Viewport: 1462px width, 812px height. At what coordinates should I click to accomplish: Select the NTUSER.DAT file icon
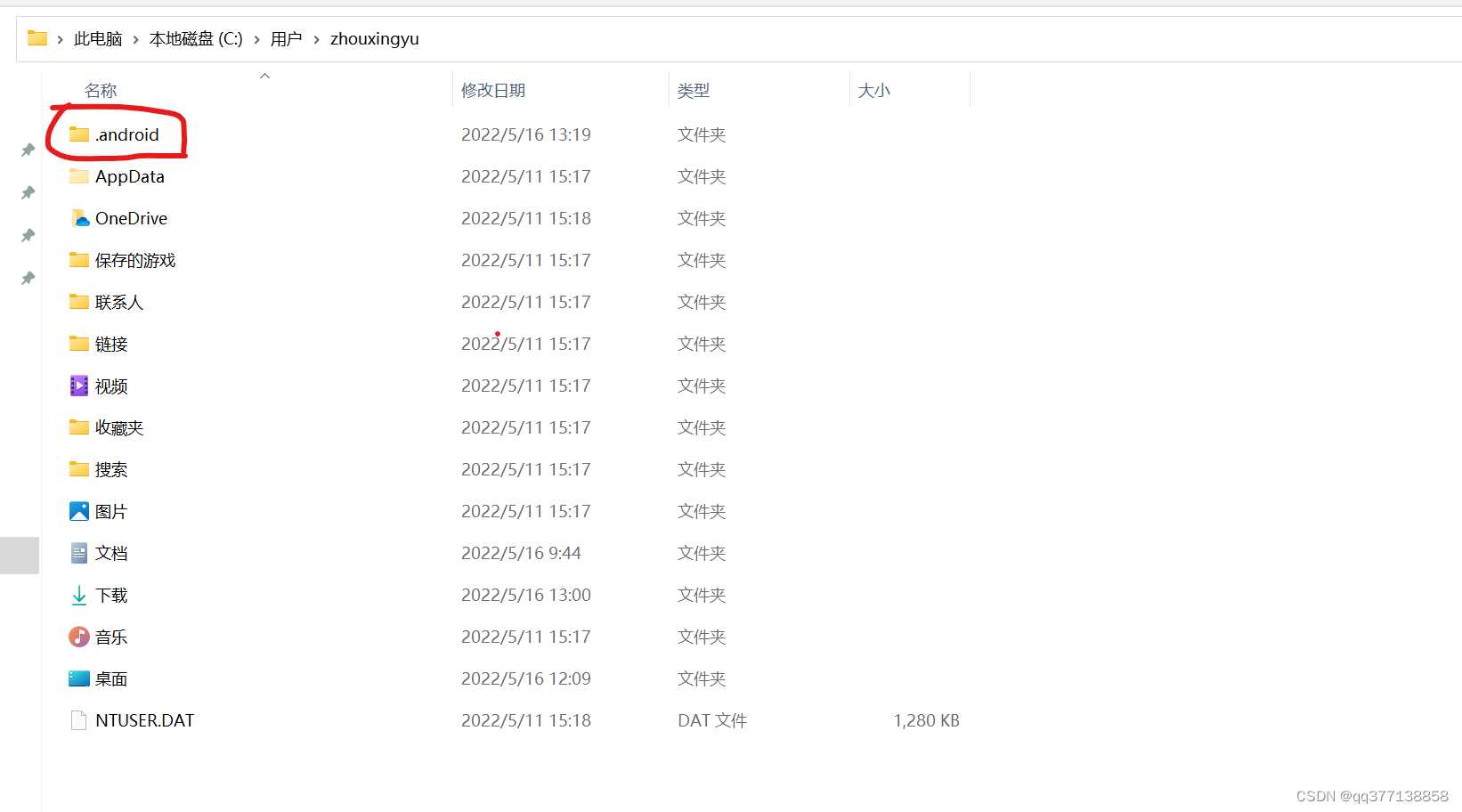[78, 719]
